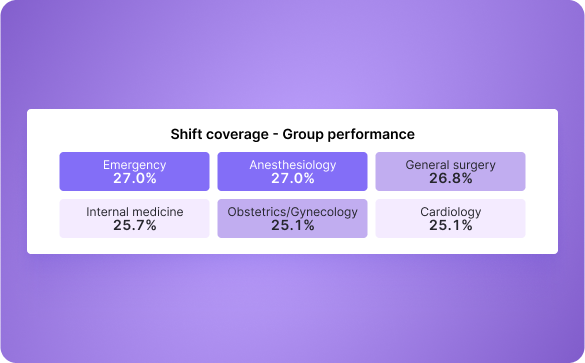The image size is (585, 363).
Task: Click the Obstetrics/Gynecology label text
Action: (292, 212)
